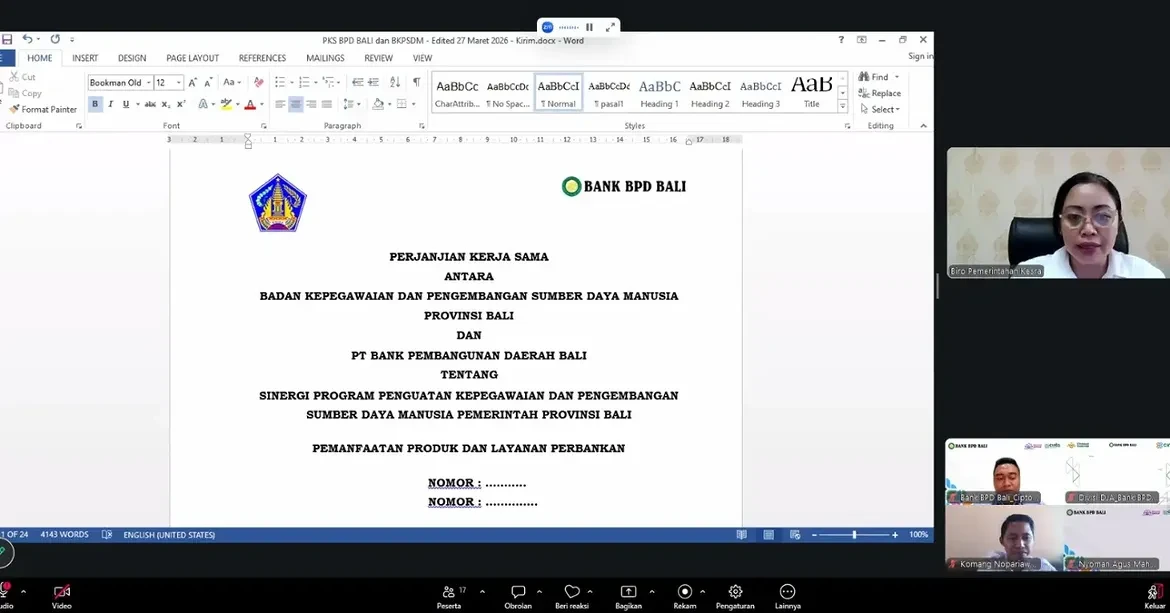Switch to the INSERT ribbon tab
Screen dimensions: 1170x613
[85, 58]
